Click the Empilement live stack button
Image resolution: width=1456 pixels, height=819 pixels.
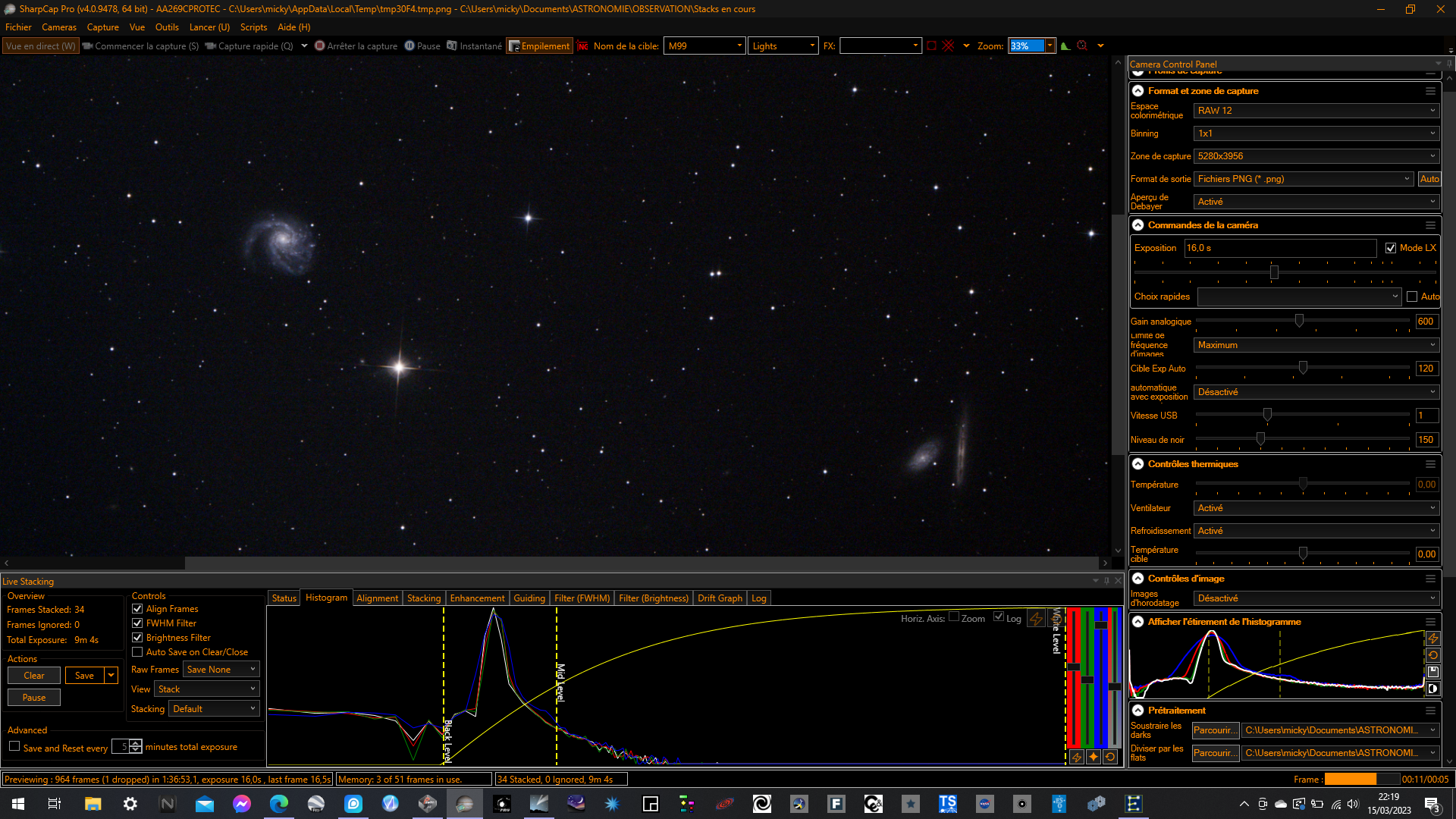[x=539, y=46]
